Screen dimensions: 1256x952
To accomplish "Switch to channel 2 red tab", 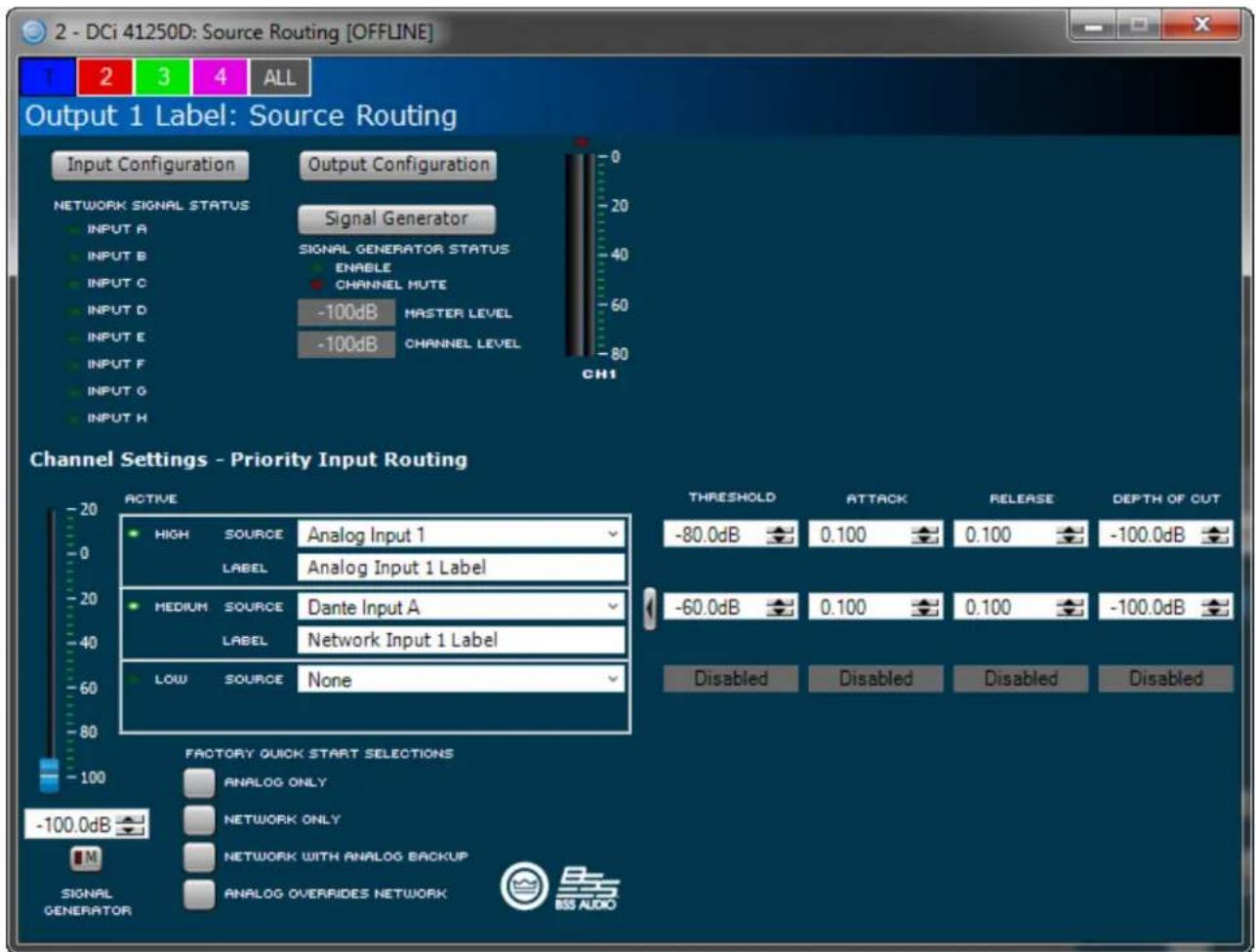I will (105, 78).
